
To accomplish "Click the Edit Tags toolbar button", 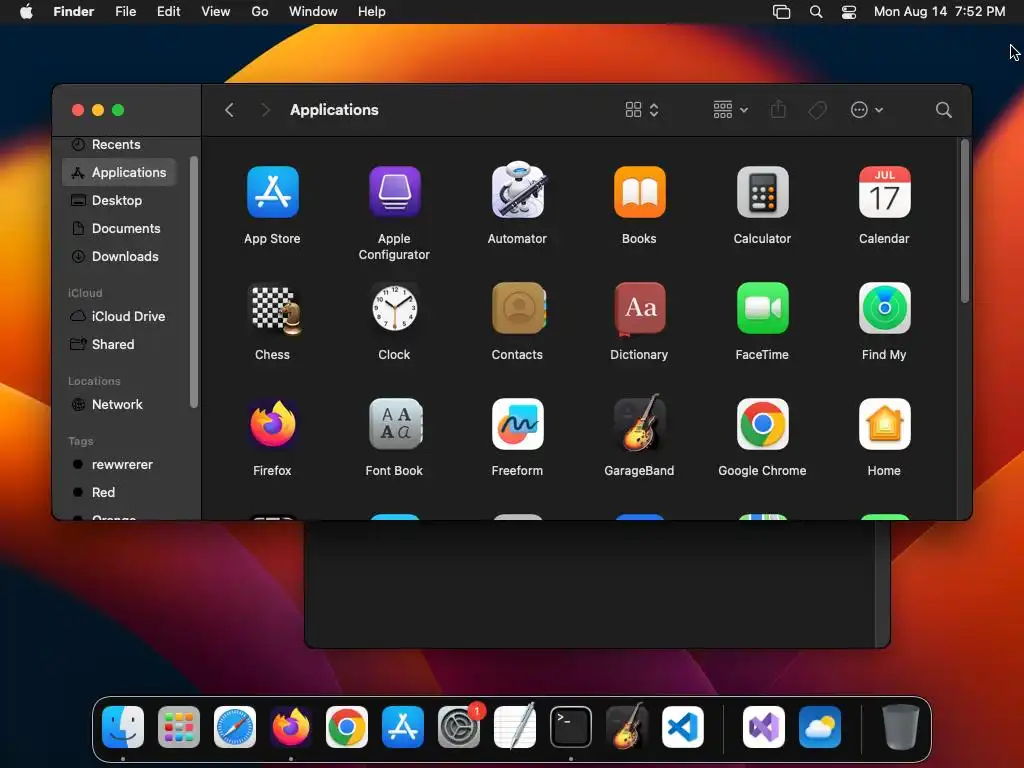I will pos(818,110).
